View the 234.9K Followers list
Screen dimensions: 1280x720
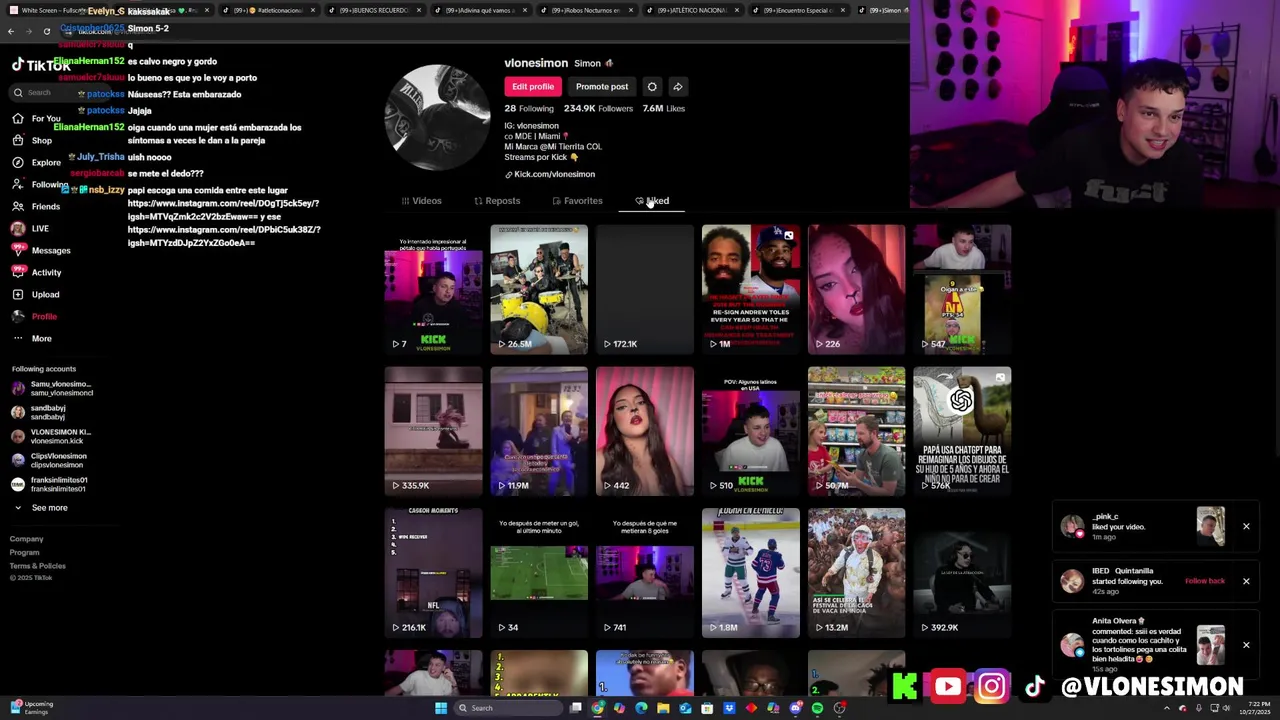[x=598, y=108]
